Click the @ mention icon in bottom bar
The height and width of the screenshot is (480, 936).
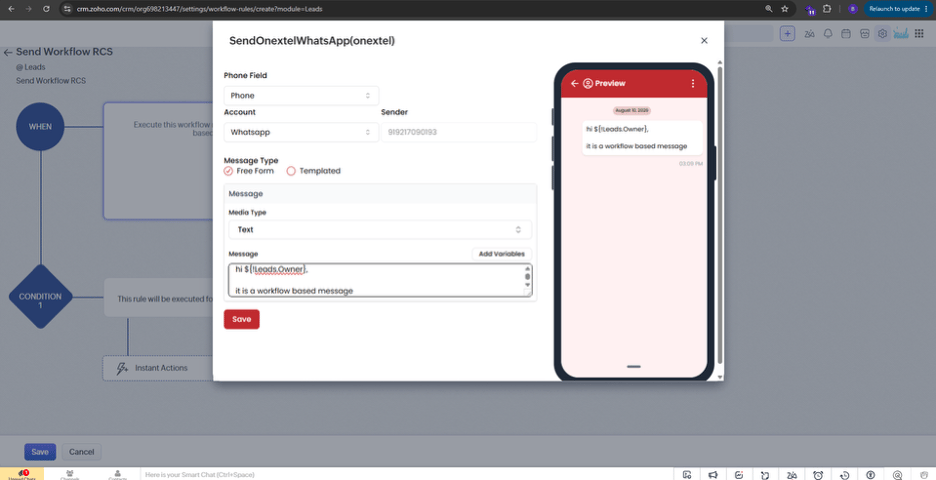897,475
